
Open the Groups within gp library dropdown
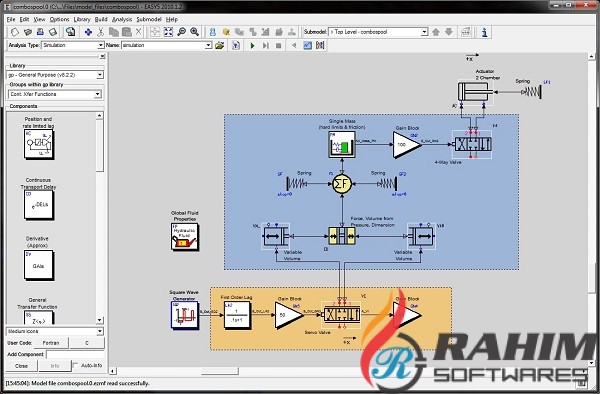coord(98,94)
